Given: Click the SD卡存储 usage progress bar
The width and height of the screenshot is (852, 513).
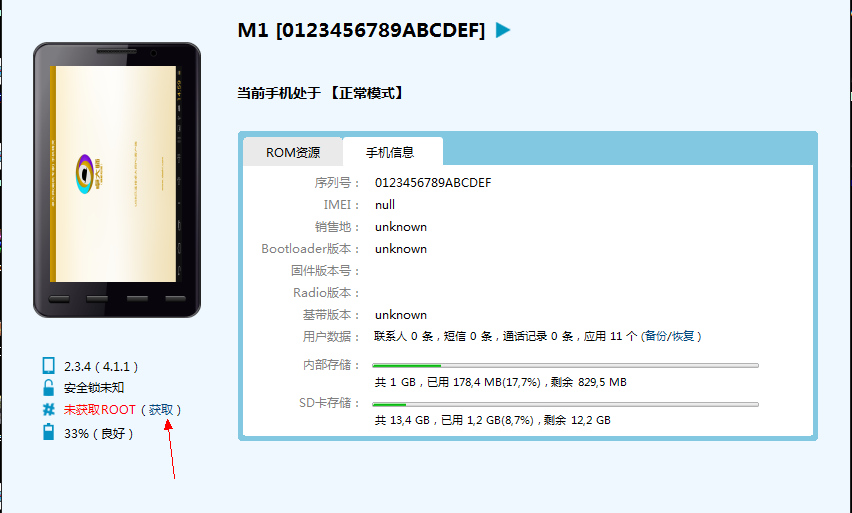Looking at the screenshot, I should (x=565, y=404).
